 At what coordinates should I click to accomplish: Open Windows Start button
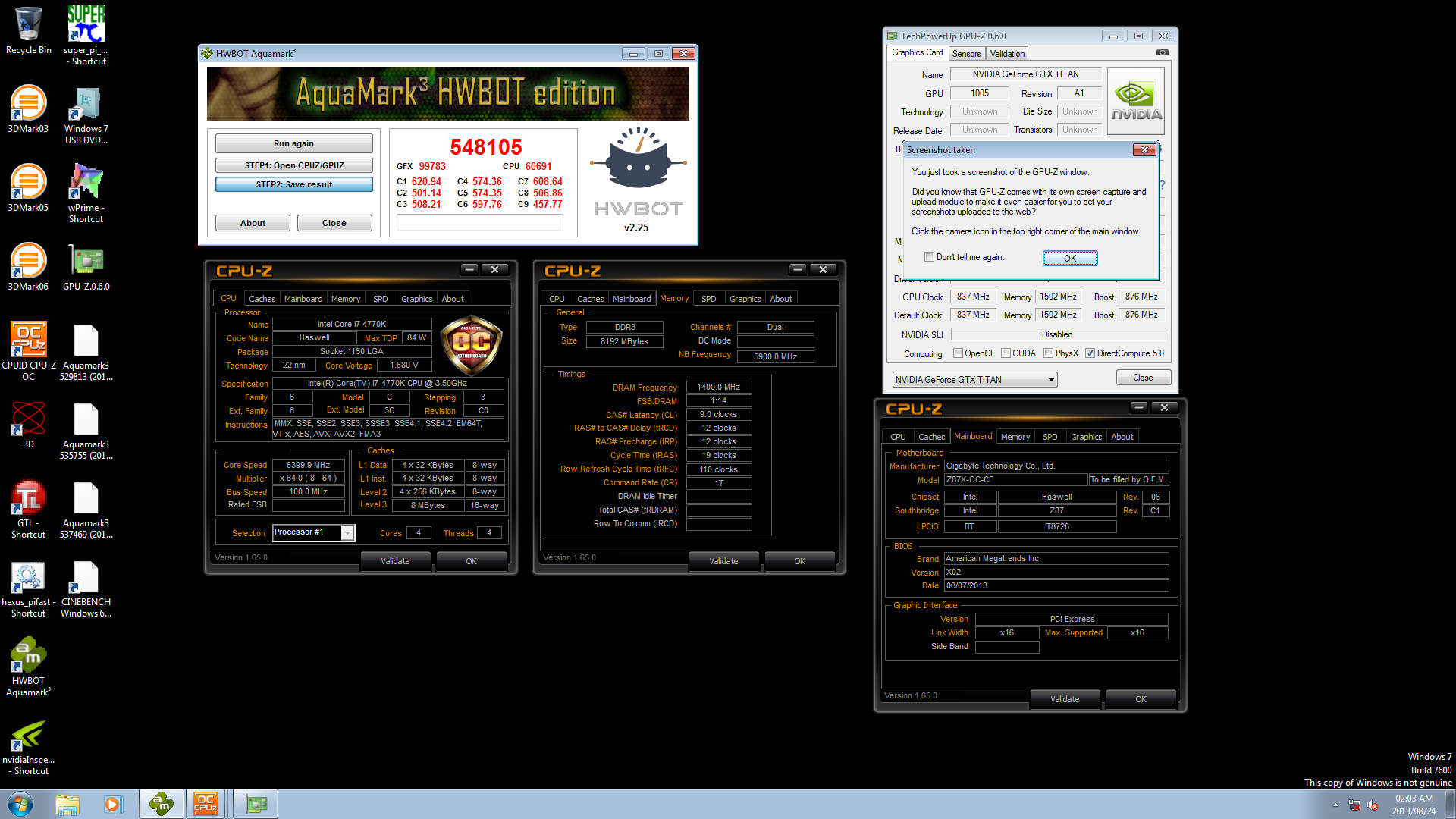20,804
